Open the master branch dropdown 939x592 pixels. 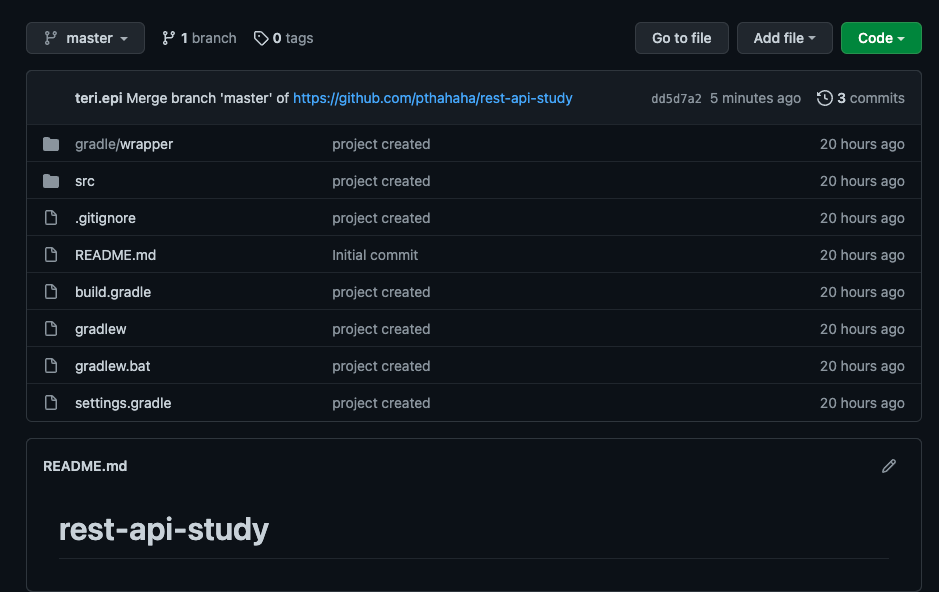pyautogui.click(x=85, y=38)
